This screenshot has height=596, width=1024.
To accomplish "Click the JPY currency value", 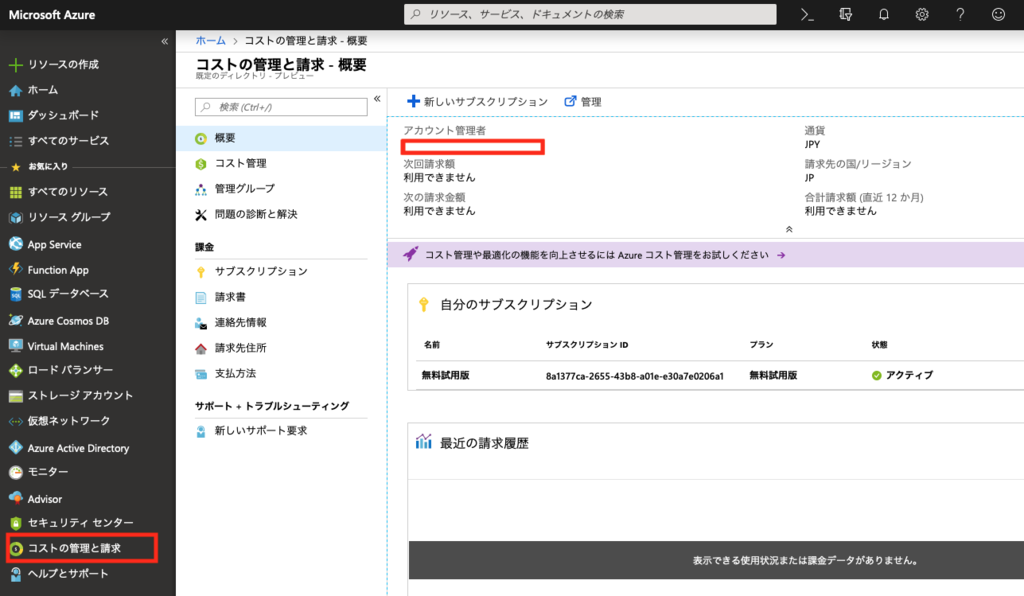I will (x=812, y=144).
